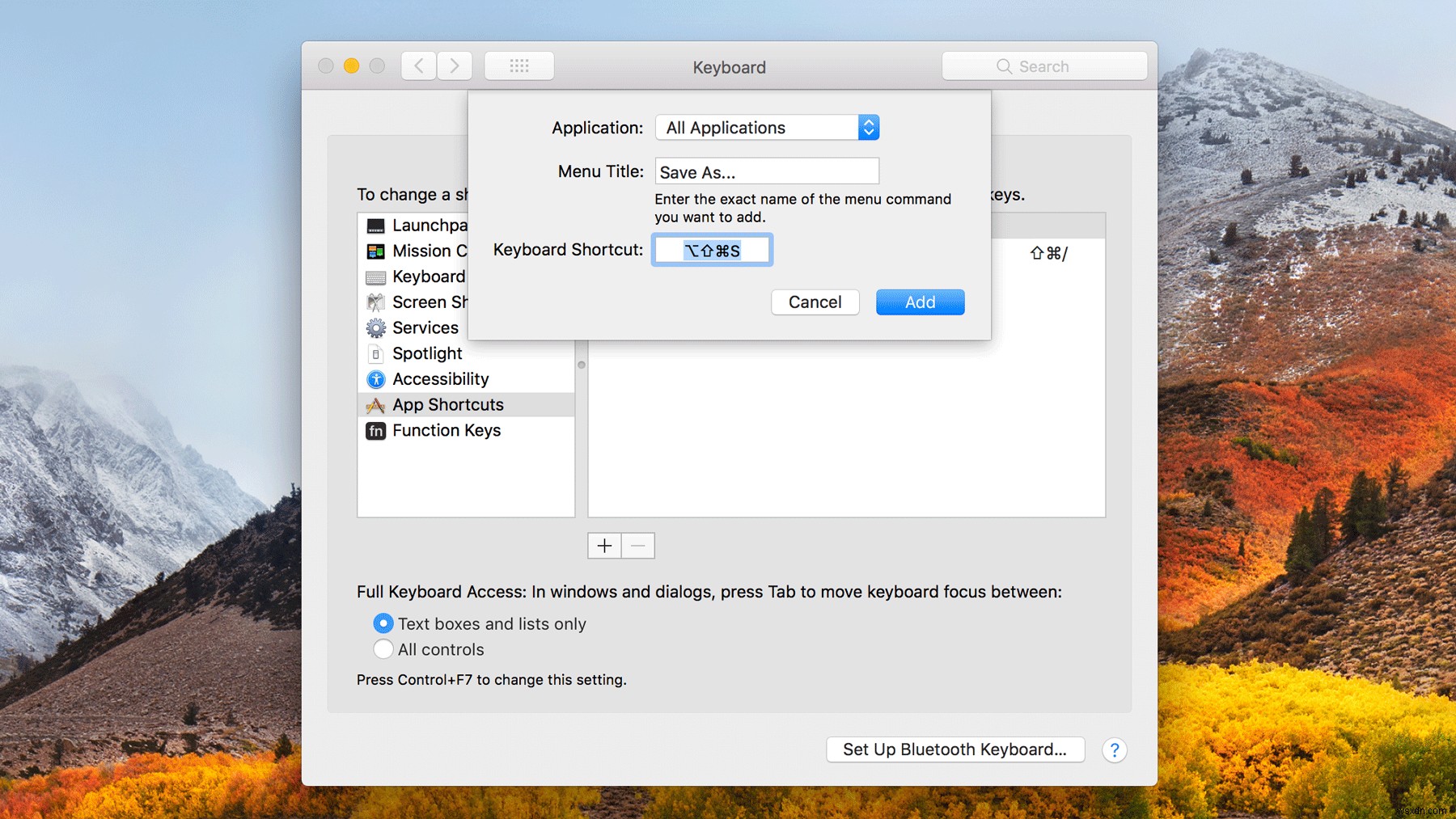The width and height of the screenshot is (1456, 819).
Task: Select the Mission Control category icon
Action: [376, 251]
